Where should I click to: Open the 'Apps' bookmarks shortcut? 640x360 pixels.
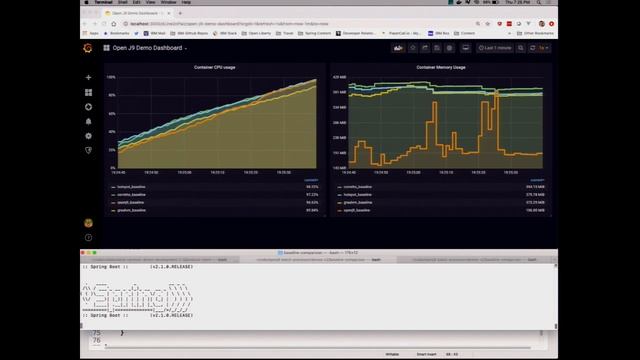click(91, 33)
